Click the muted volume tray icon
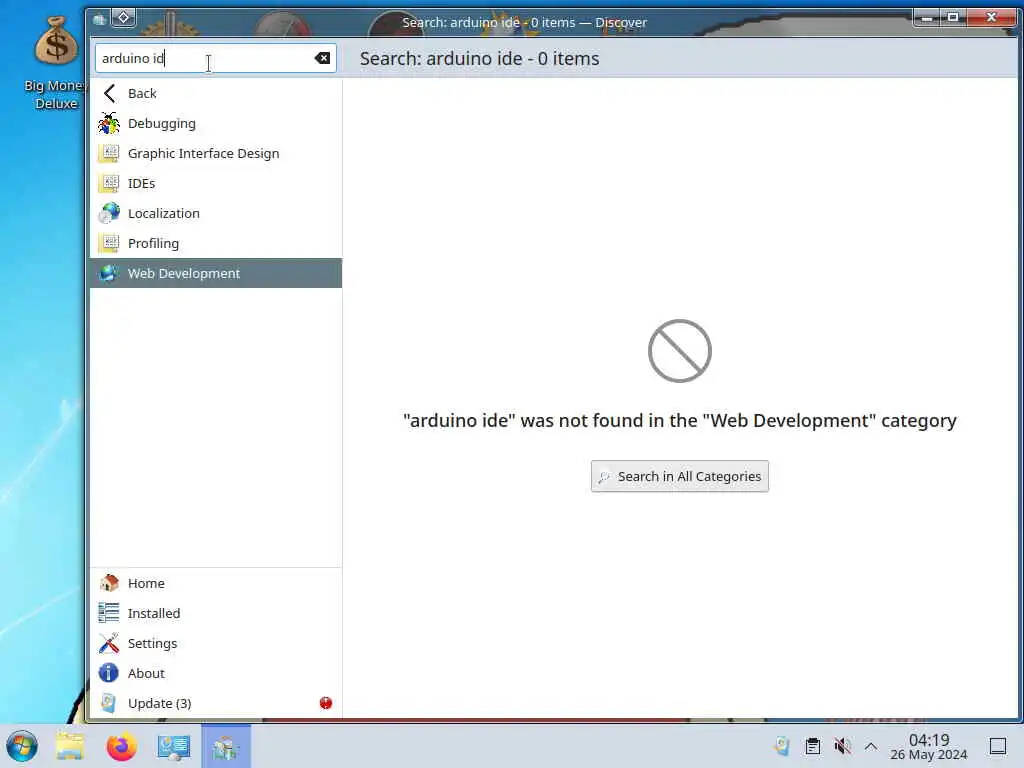This screenshot has width=1024, height=768. tap(842, 746)
